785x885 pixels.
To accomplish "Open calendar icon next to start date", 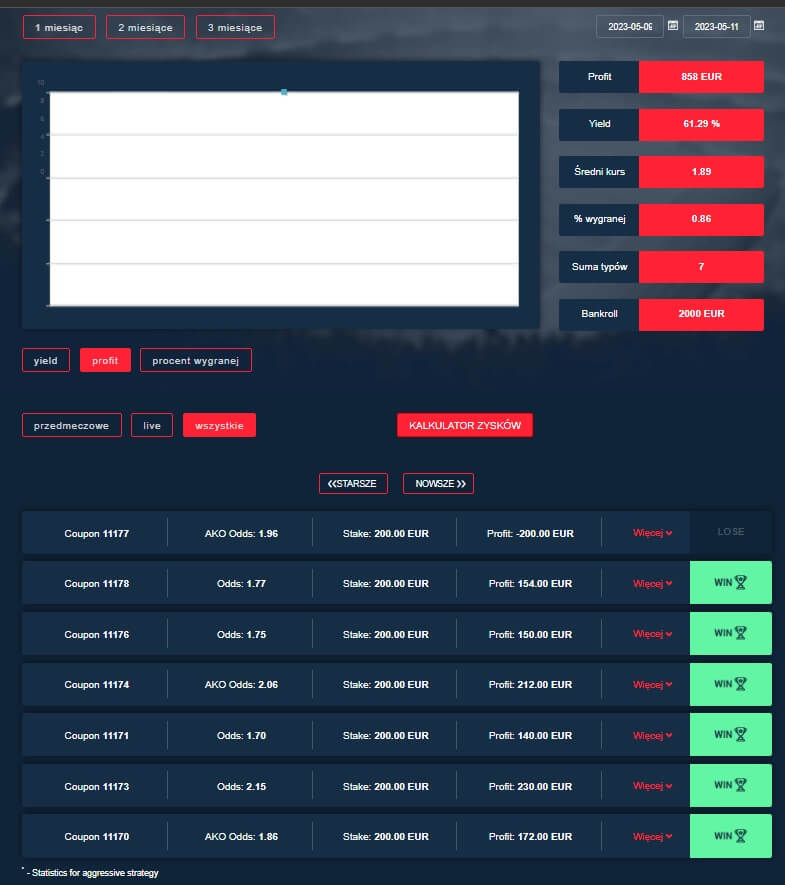I will point(673,26).
